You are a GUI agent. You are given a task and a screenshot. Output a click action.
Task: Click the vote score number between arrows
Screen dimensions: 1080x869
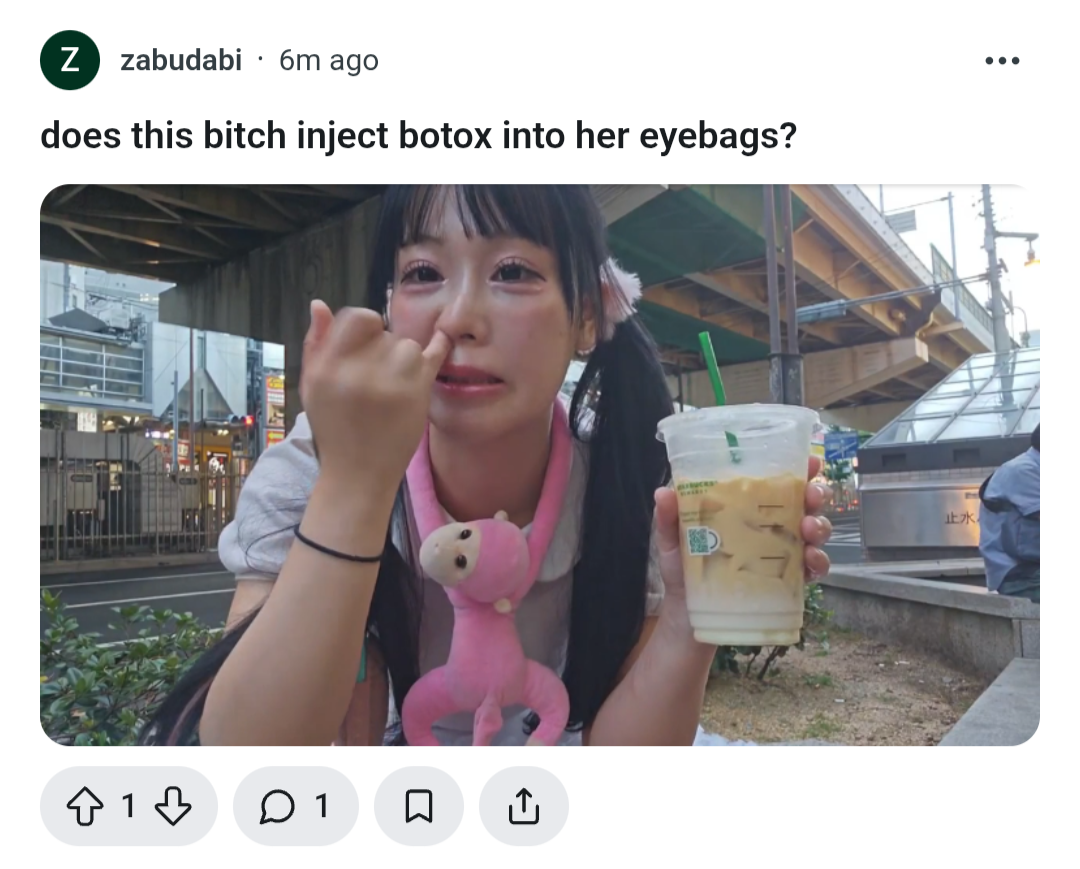tap(128, 806)
